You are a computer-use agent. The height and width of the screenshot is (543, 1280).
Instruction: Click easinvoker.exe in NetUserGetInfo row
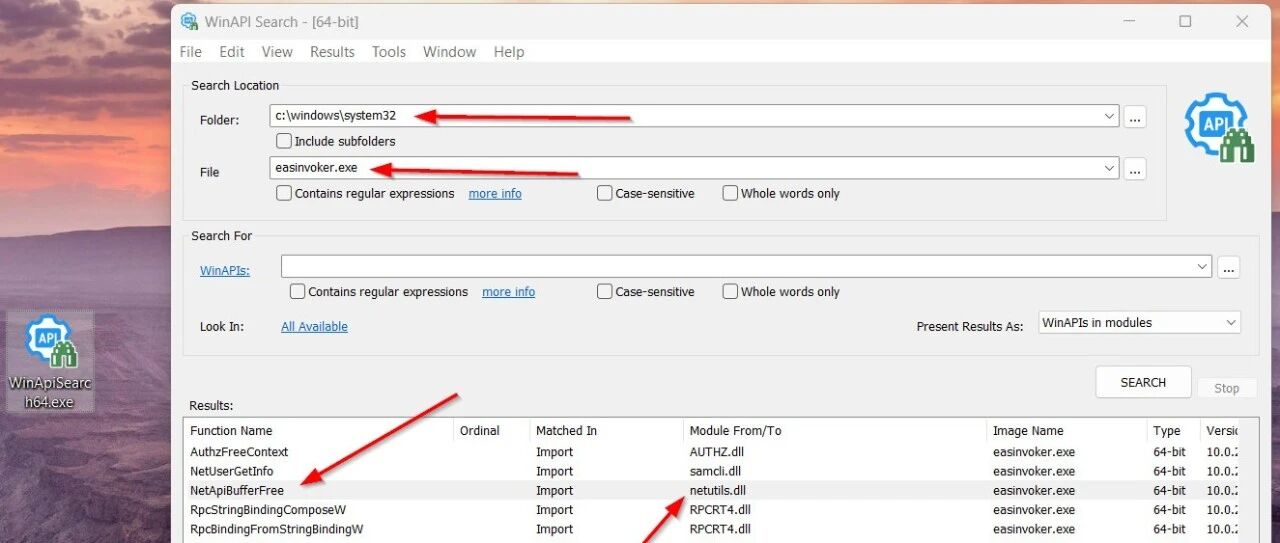tap(1033, 471)
